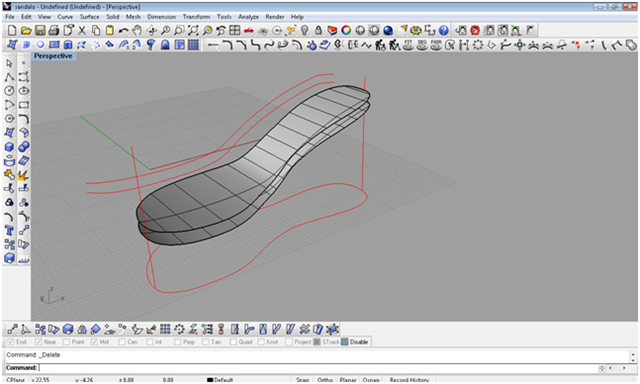Click the Print icon
Screen dimensions: 640x384
pos(54,30)
